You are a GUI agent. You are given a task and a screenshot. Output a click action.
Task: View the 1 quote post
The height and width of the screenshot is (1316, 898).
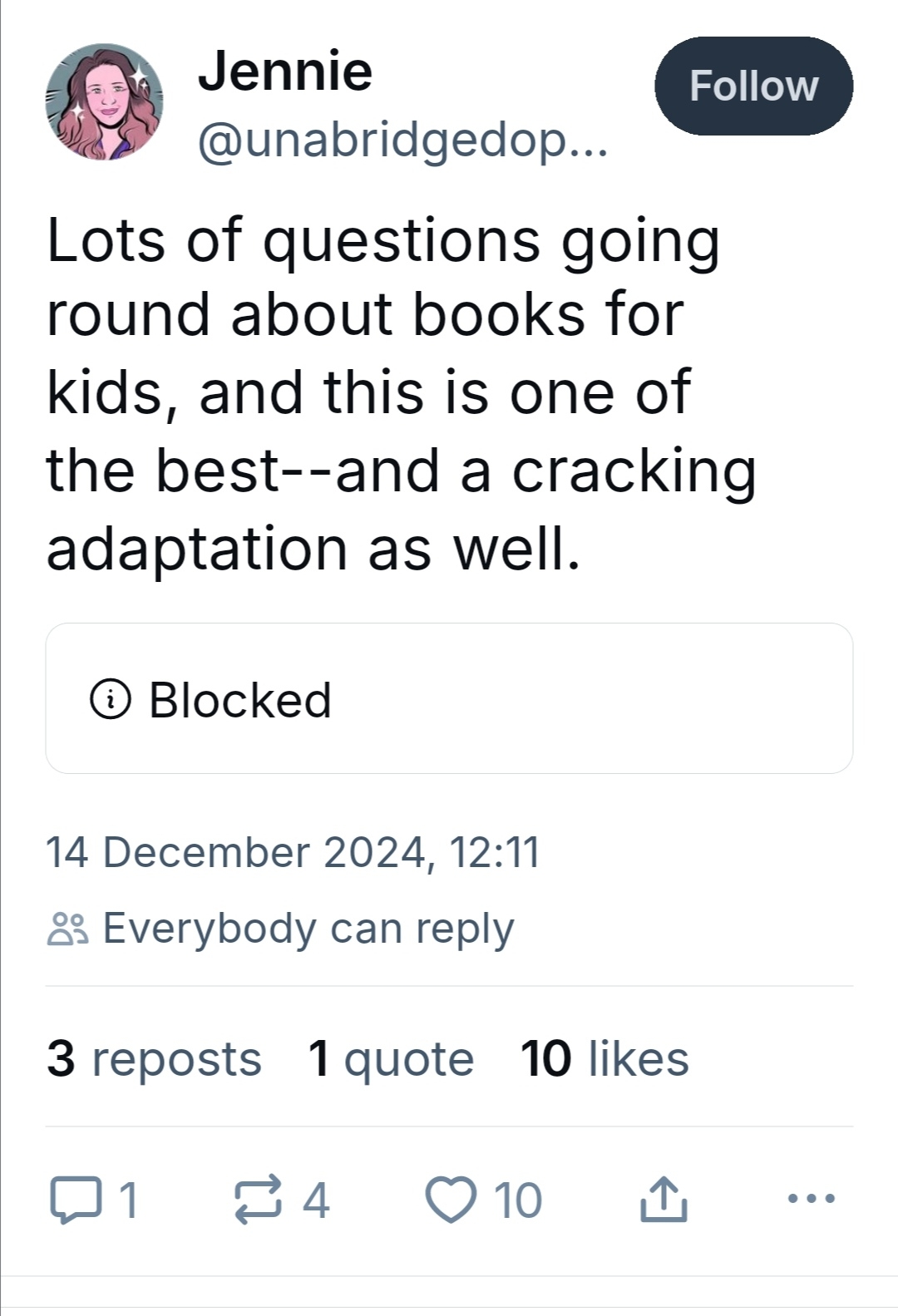[x=391, y=1058]
